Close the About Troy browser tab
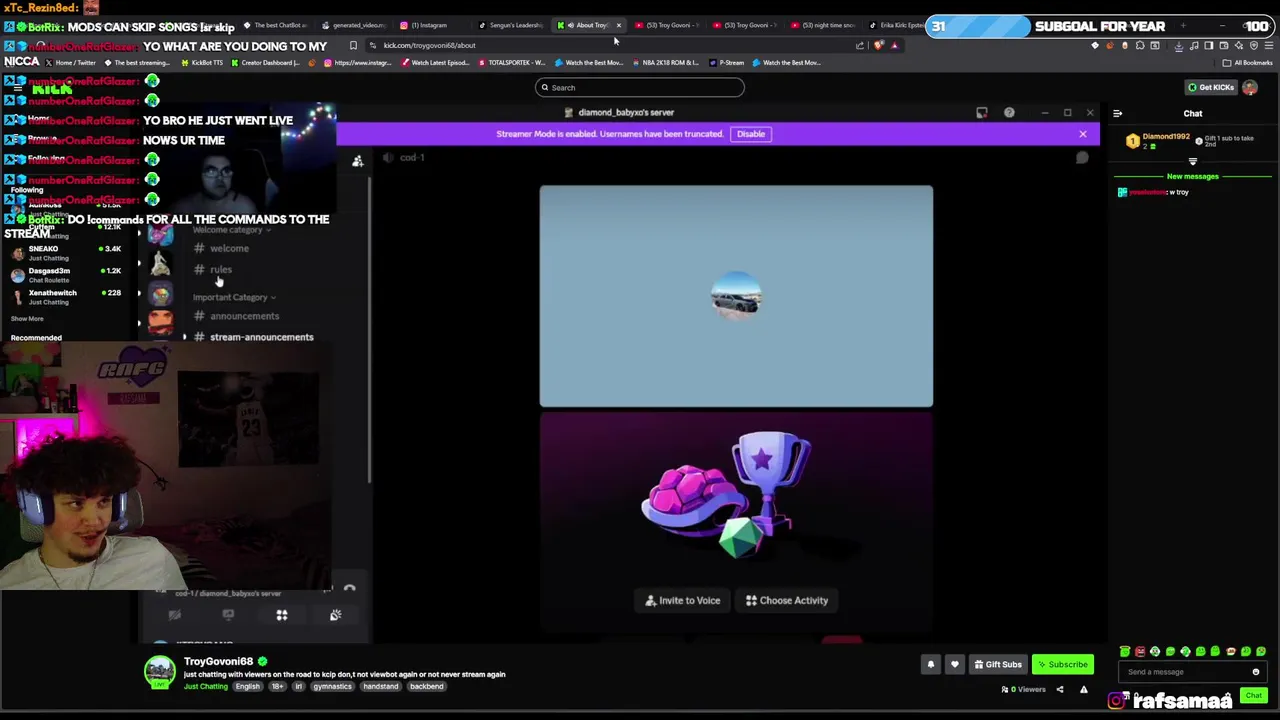The image size is (1280, 720). (x=618, y=25)
